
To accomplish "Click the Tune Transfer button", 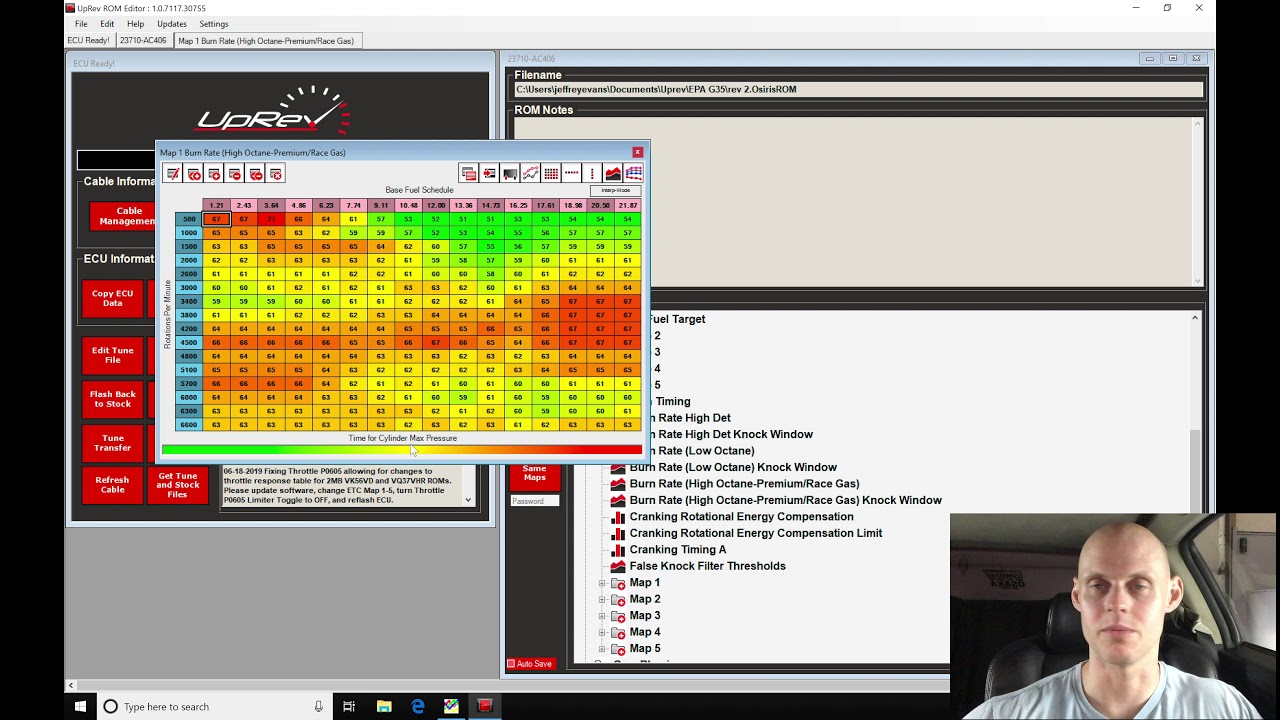I will [x=112, y=443].
